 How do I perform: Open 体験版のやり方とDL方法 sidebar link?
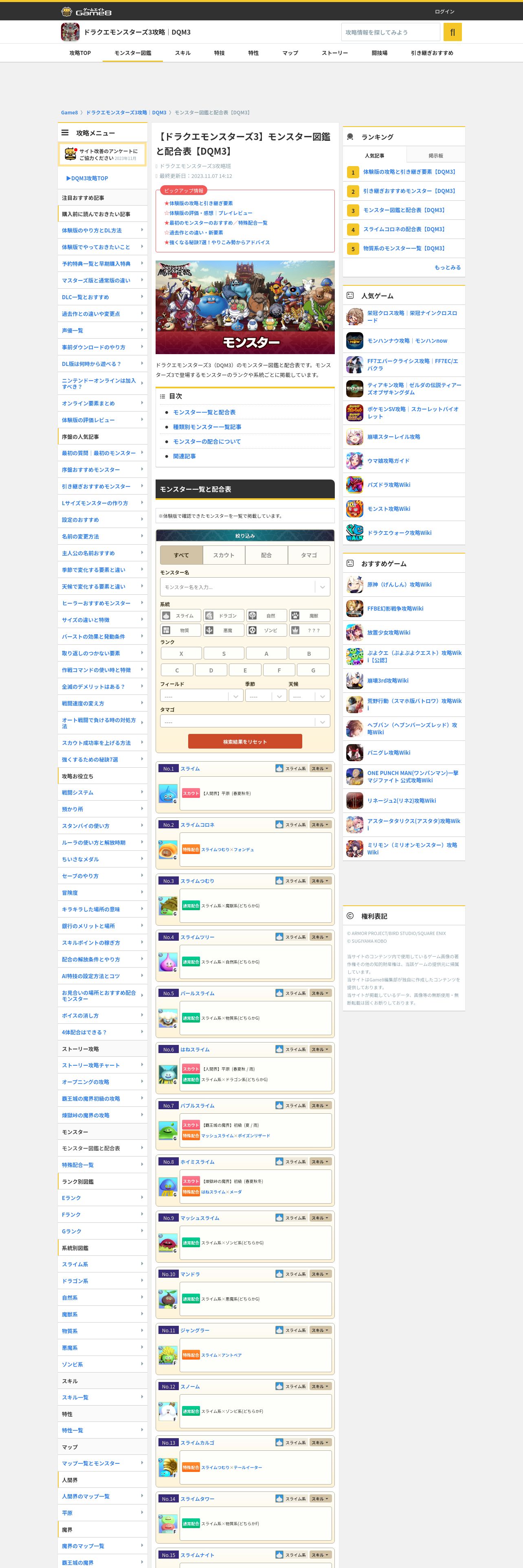tap(102, 231)
